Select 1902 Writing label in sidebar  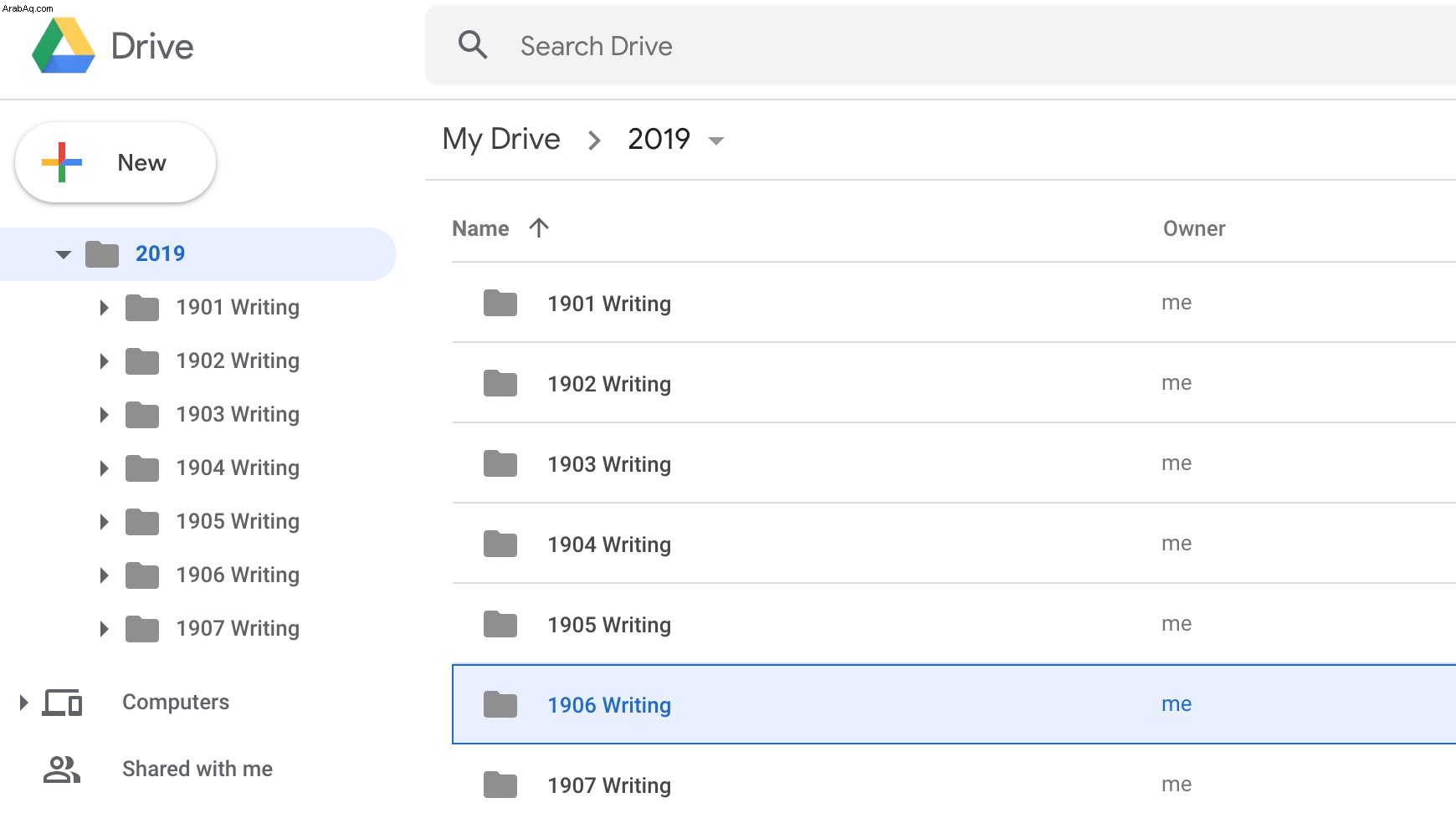tap(238, 360)
